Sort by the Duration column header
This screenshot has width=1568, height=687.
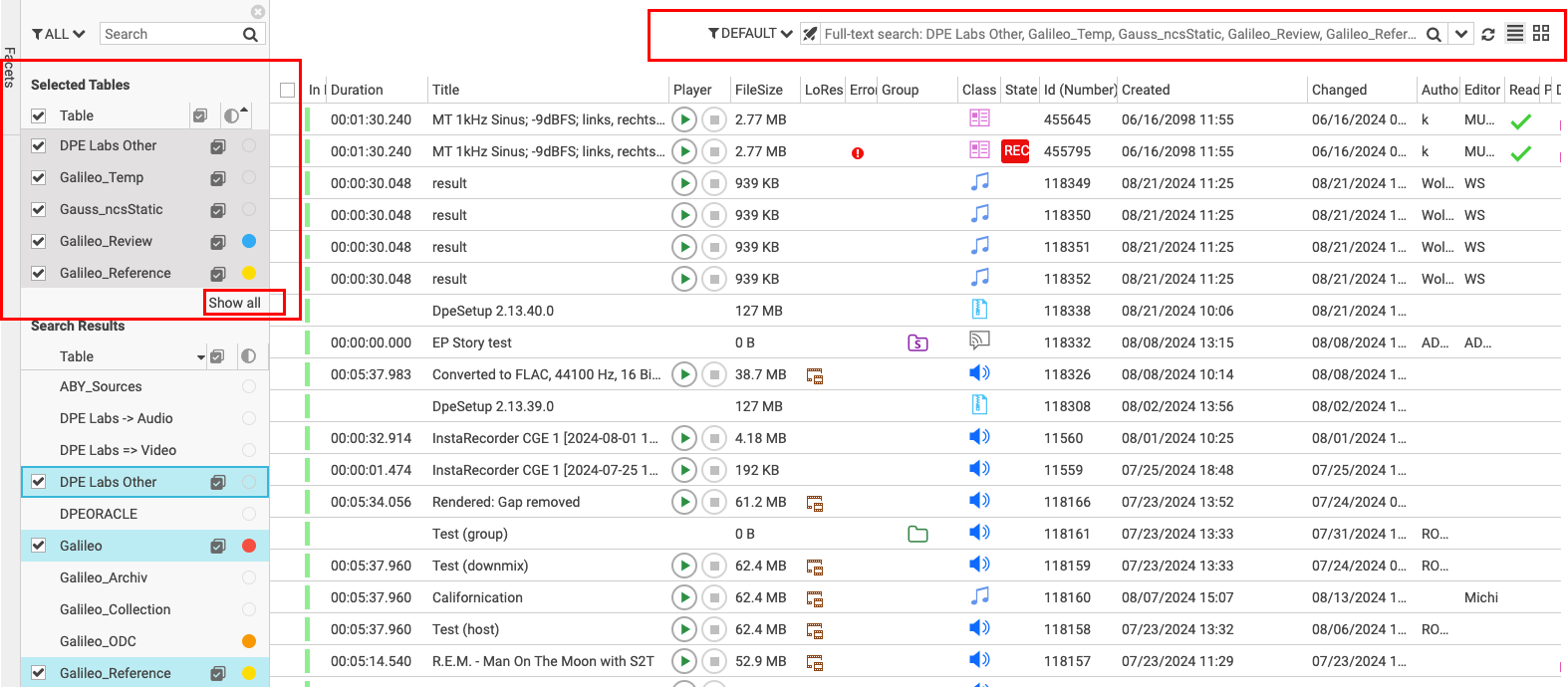point(357,90)
